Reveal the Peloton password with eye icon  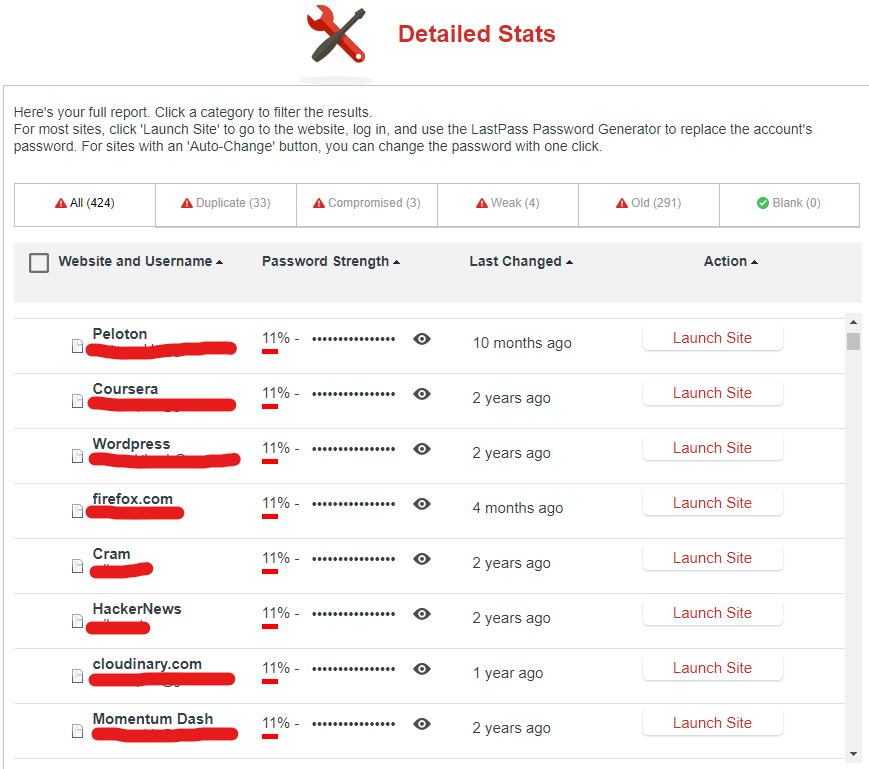[x=422, y=339]
